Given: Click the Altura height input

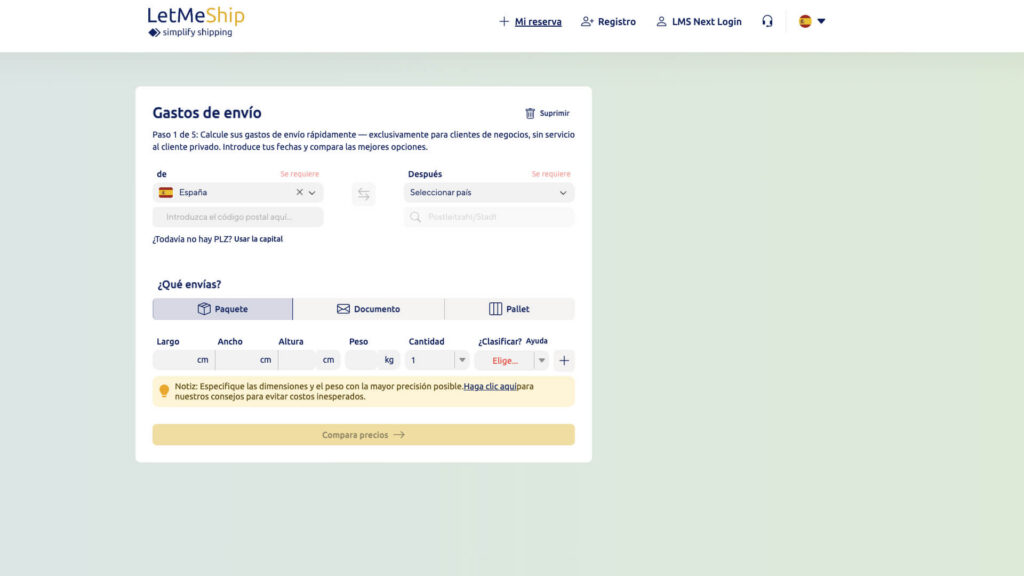Looking at the screenshot, I should (x=309, y=360).
